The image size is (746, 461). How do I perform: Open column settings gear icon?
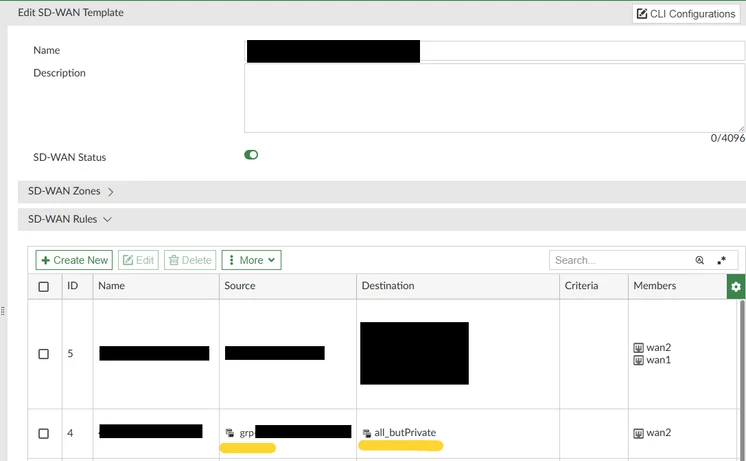(x=736, y=286)
